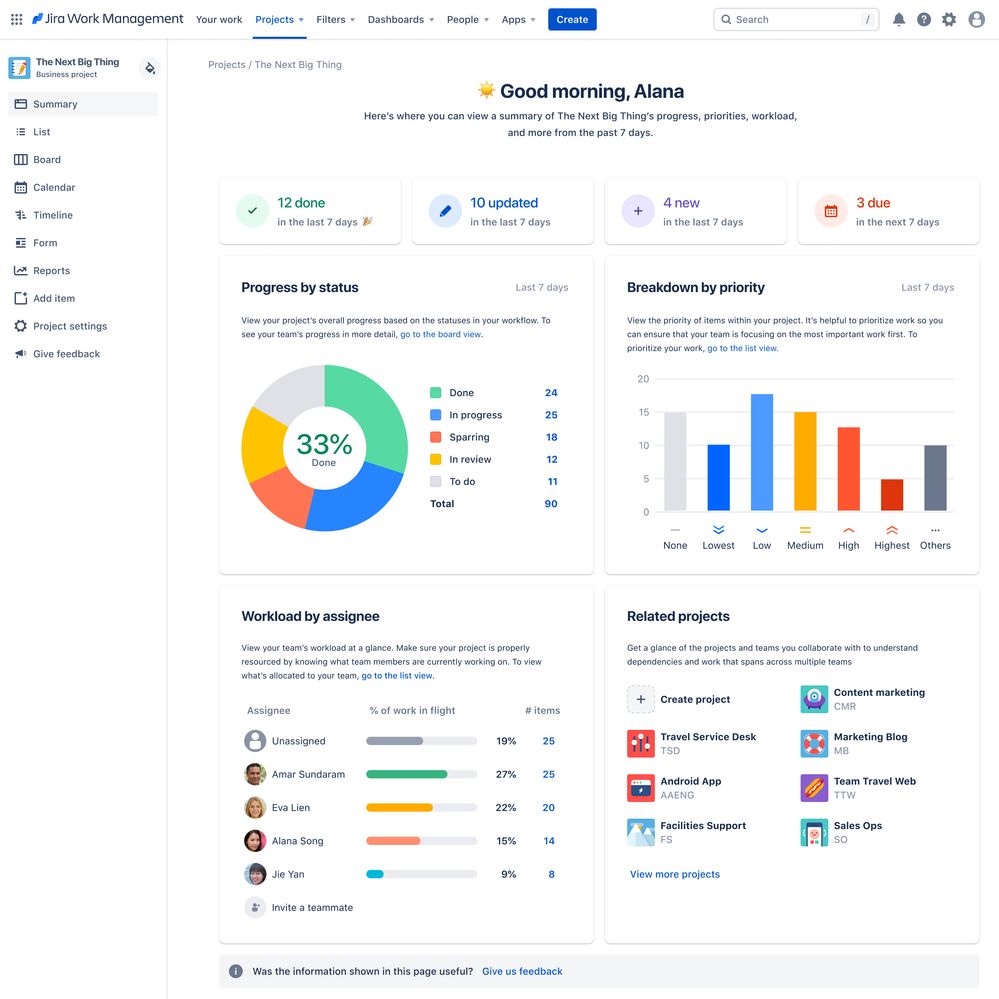The height and width of the screenshot is (999, 999).
Task: Click the In review count 12
Action: (x=551, y=459)
